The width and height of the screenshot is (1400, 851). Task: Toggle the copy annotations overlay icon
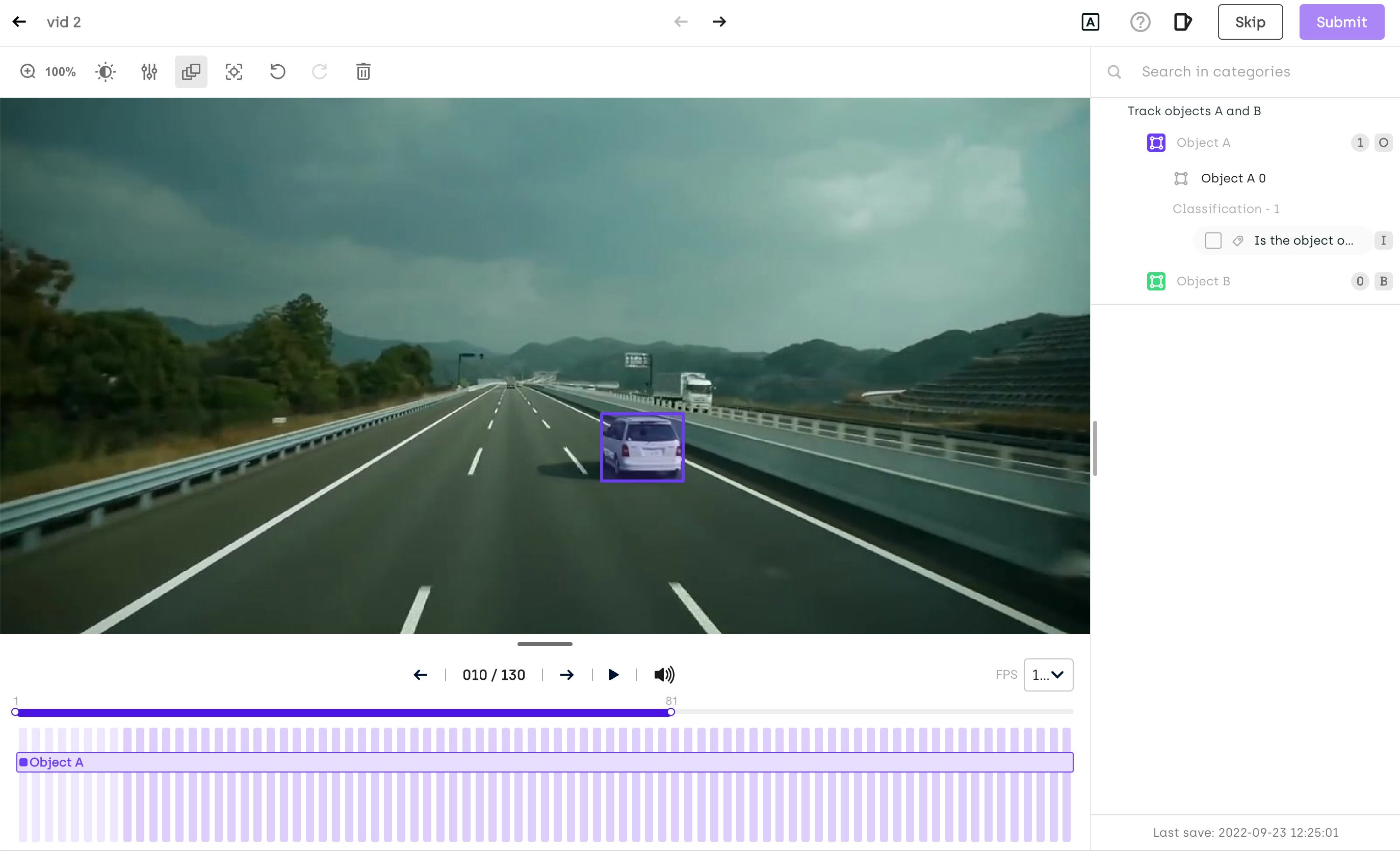pyautogui.click(x=191, y=71)
